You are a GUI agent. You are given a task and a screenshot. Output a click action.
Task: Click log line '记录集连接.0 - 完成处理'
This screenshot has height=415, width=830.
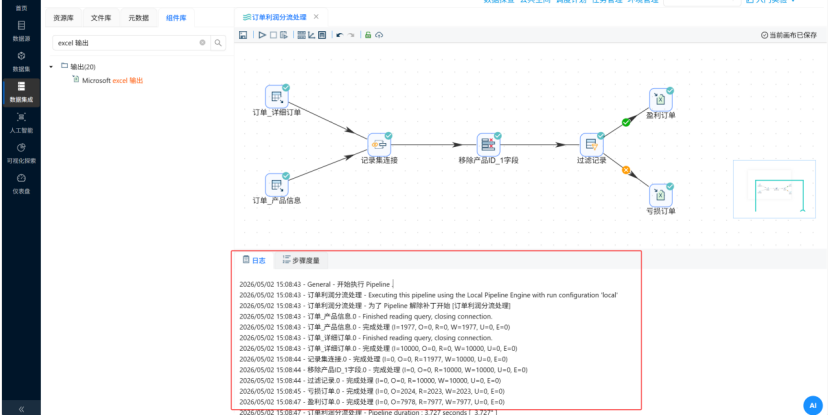pyautogui.click(x=375, y=359)
